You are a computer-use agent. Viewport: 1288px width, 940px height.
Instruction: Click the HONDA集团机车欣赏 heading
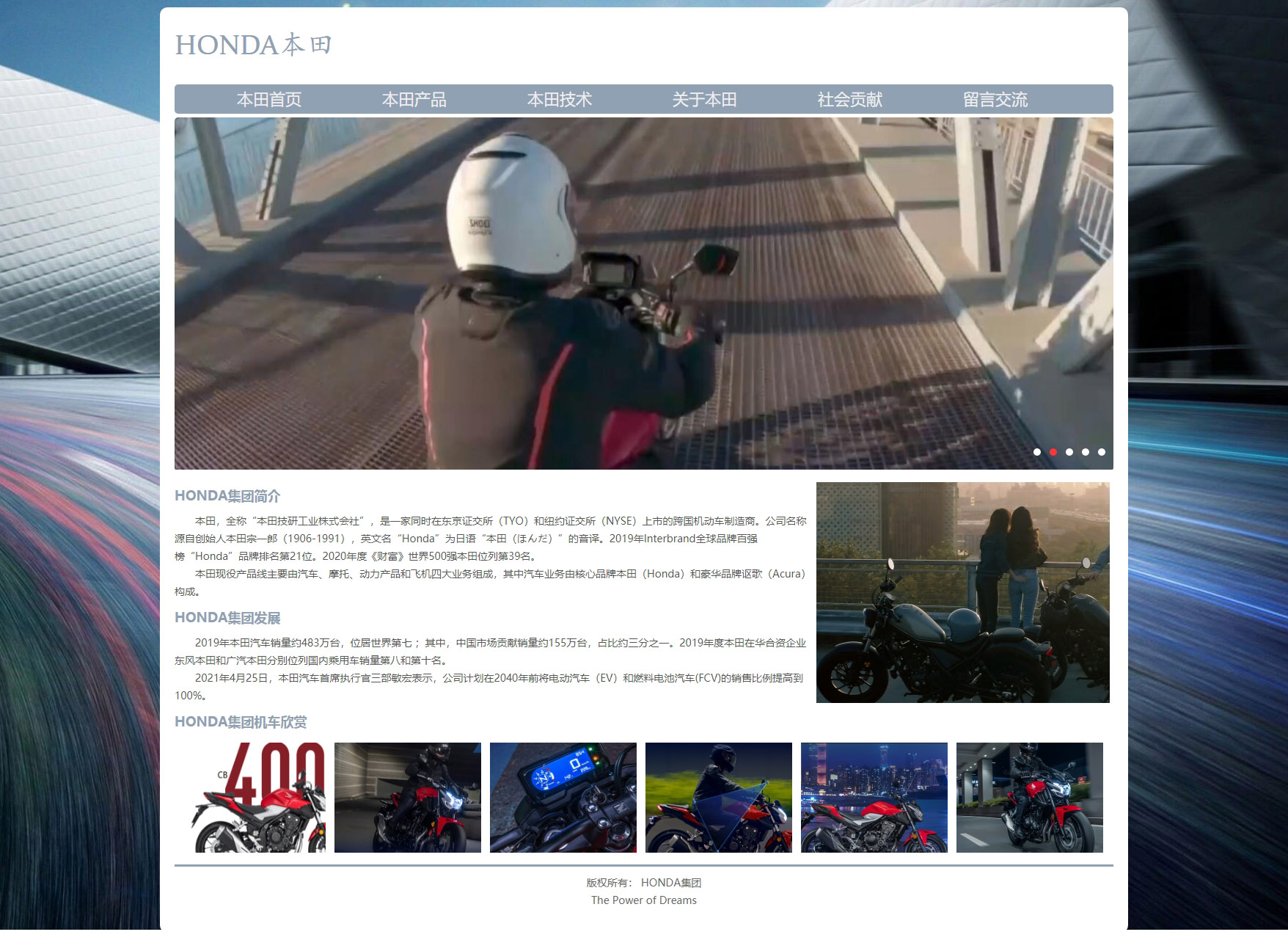tap(241, 722)
